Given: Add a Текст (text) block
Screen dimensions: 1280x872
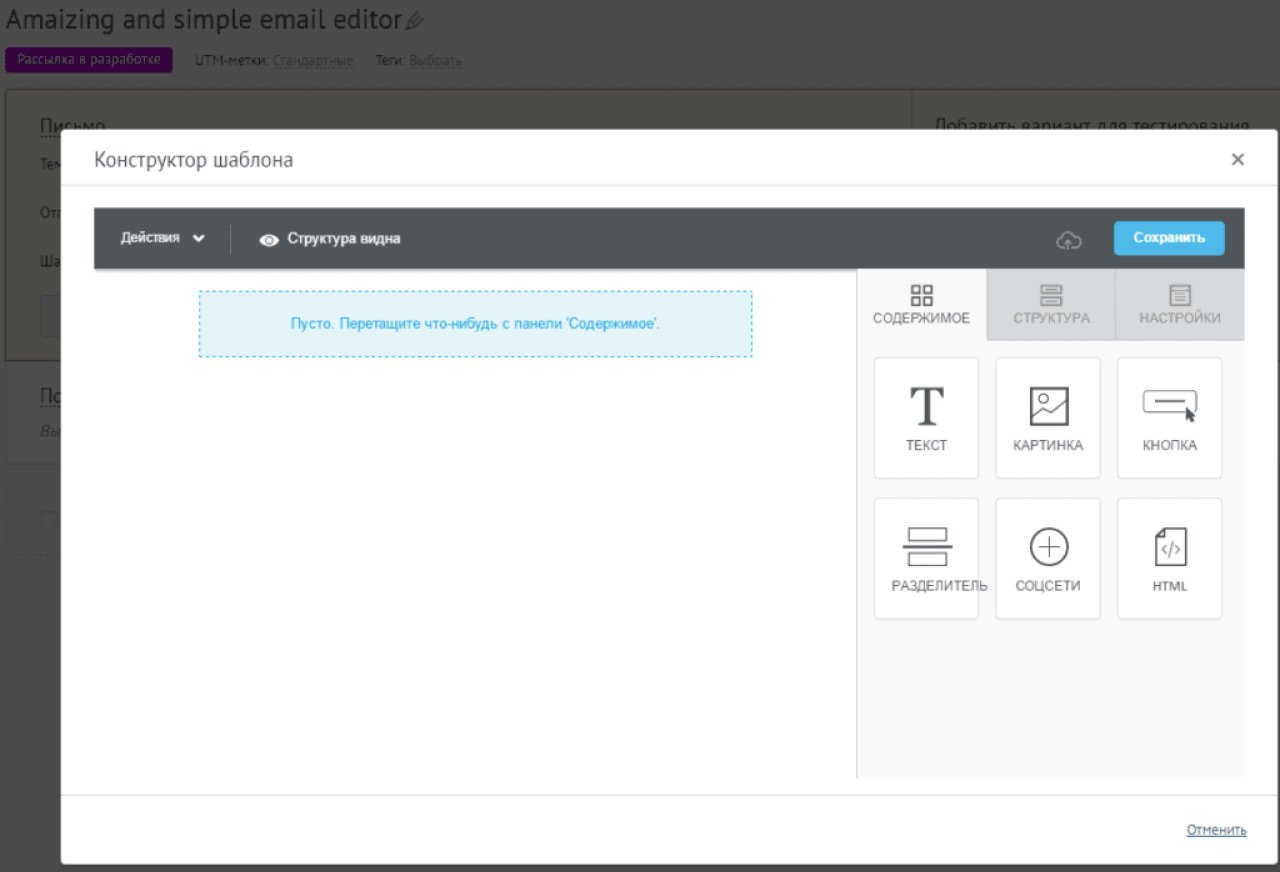Looking at the screenshot, I should 926,418.
